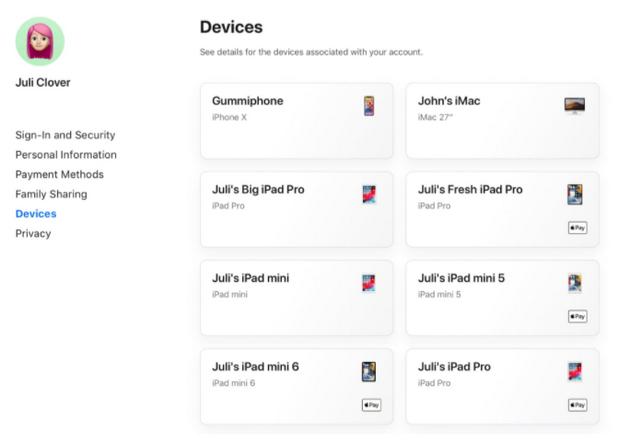Go to Personal Information page
630x444 pixels.
pyautogui.click(x=66, y=155)
